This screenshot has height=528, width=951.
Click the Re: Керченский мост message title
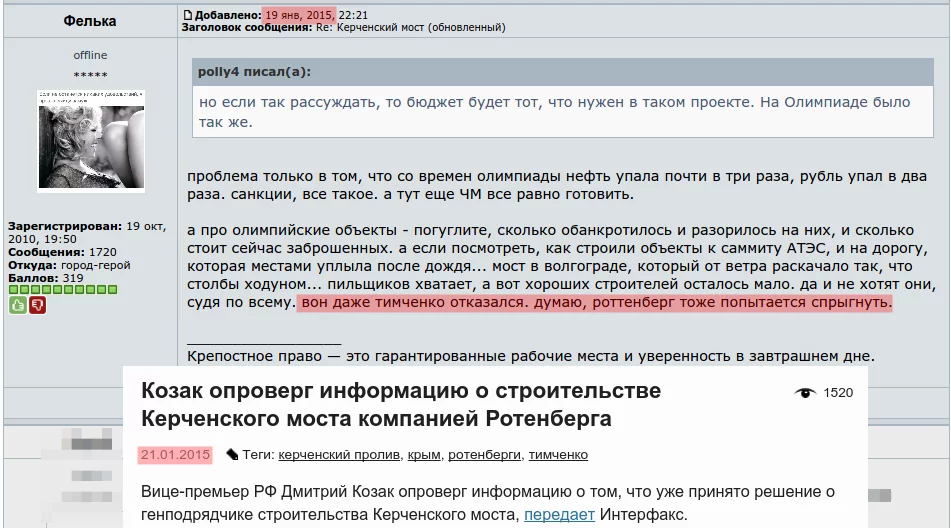(411, 27)
